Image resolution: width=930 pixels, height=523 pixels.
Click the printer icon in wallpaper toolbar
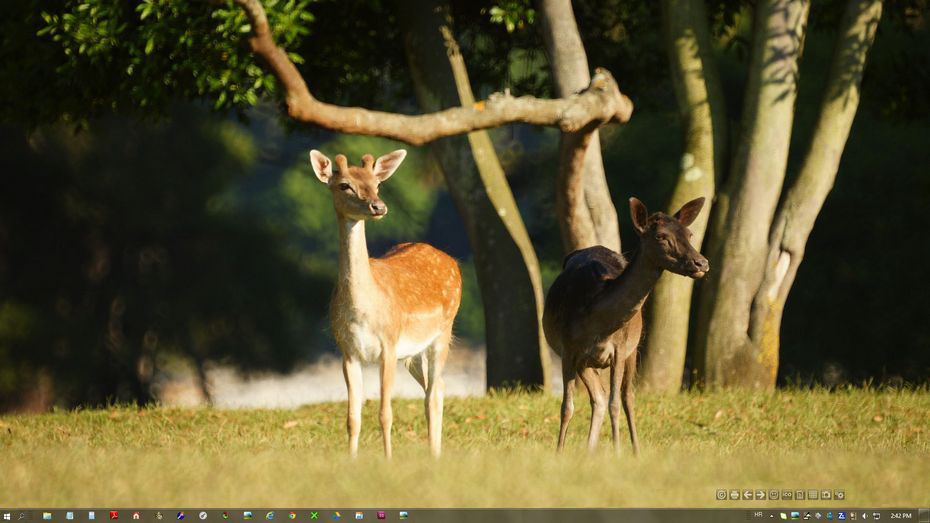[735, 495]
